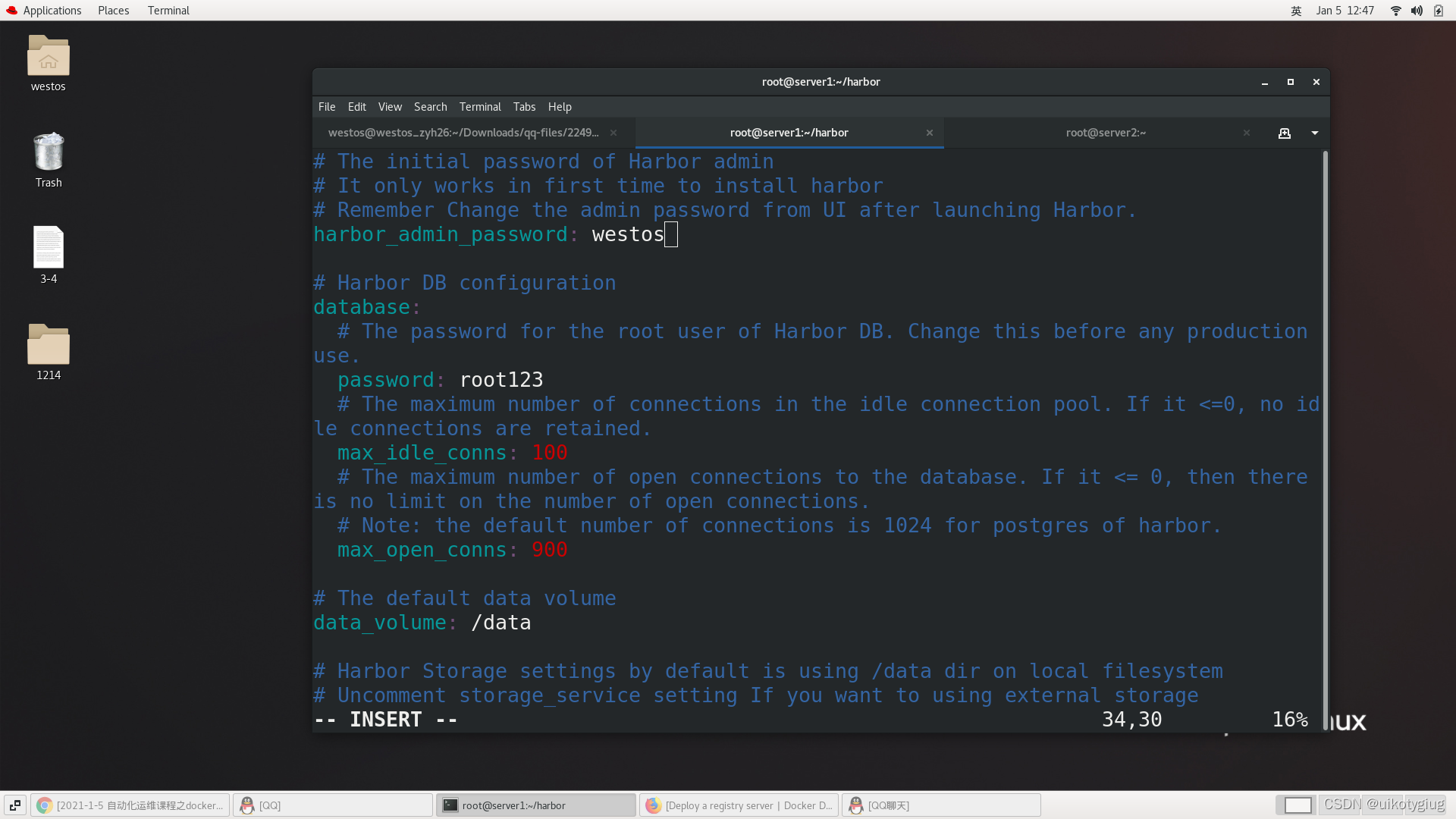
Task: Open the Terminal menu in window
Action: click(x=480, y=107)
